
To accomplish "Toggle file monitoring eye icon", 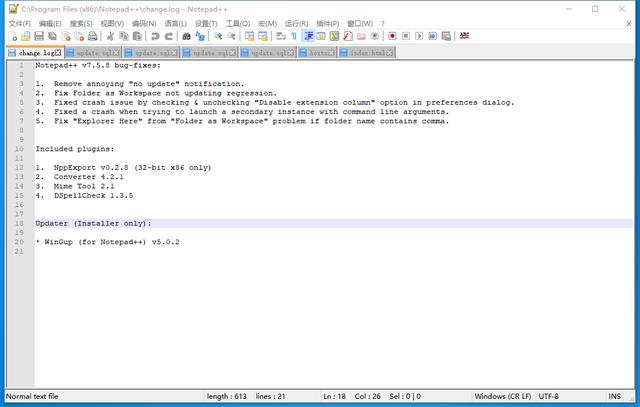I will coord(375,36).
